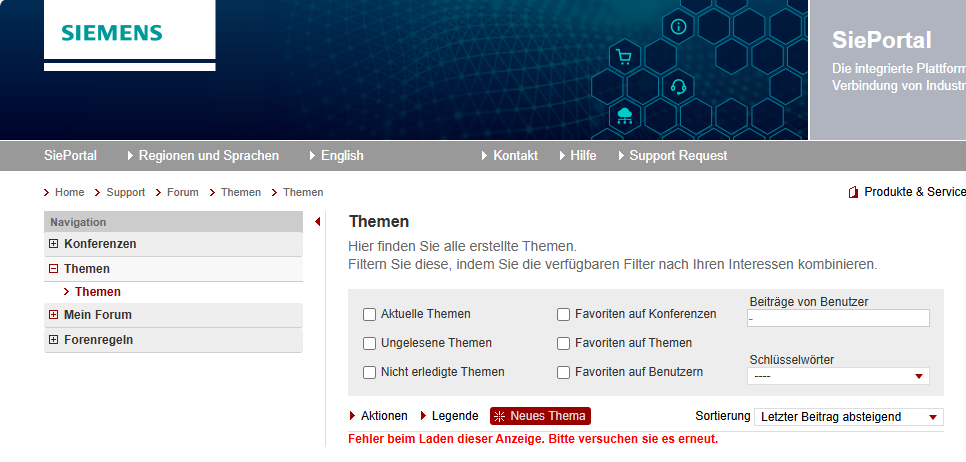This screenshot has width=966, height=462.
Task: Select Themen sub-item in navigation tree
Action: (x=98, y=292)
